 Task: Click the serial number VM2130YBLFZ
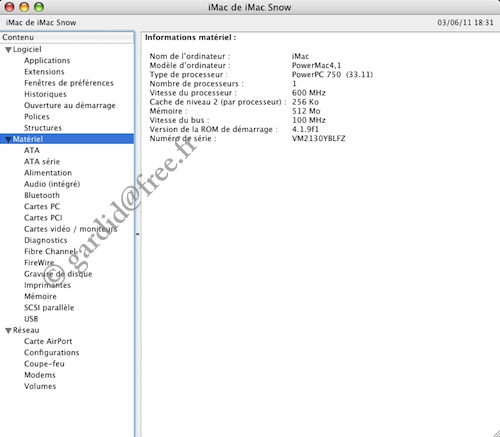tap(319, 139)
